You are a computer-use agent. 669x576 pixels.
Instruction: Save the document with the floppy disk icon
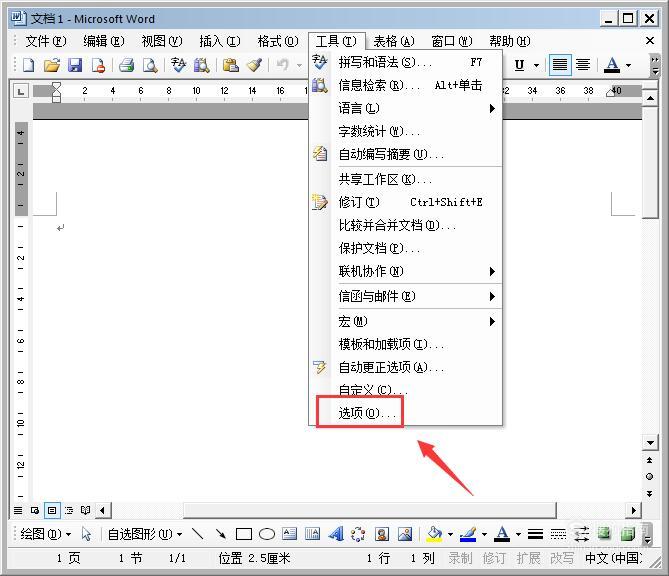click(75, 65)
